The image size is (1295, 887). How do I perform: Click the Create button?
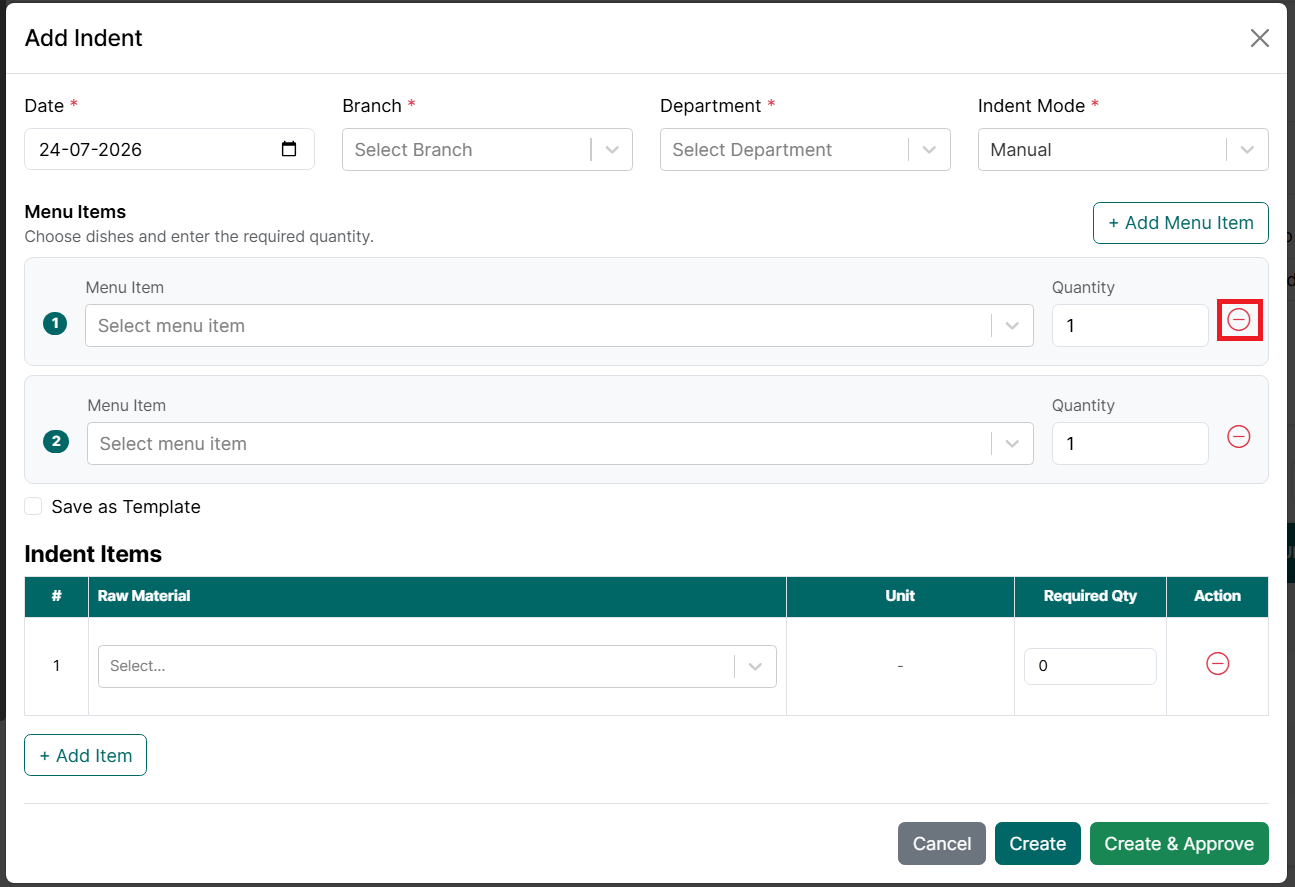pyautogui.click(x=1038, y=844)
